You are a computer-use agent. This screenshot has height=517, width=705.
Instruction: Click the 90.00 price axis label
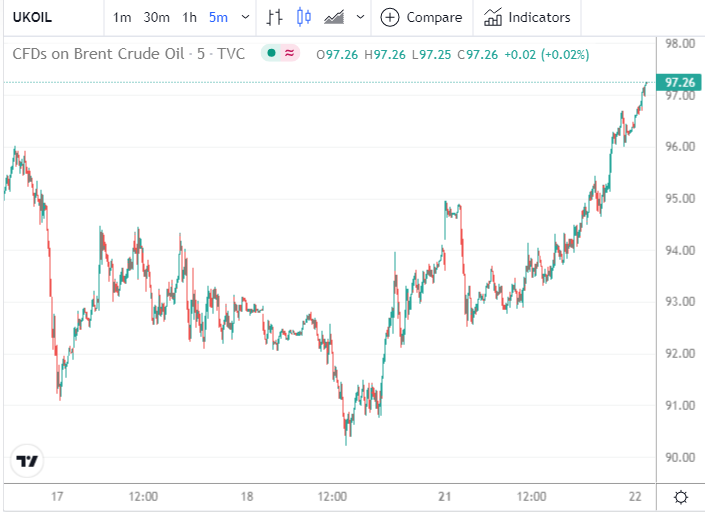click(x=680, y=457)
